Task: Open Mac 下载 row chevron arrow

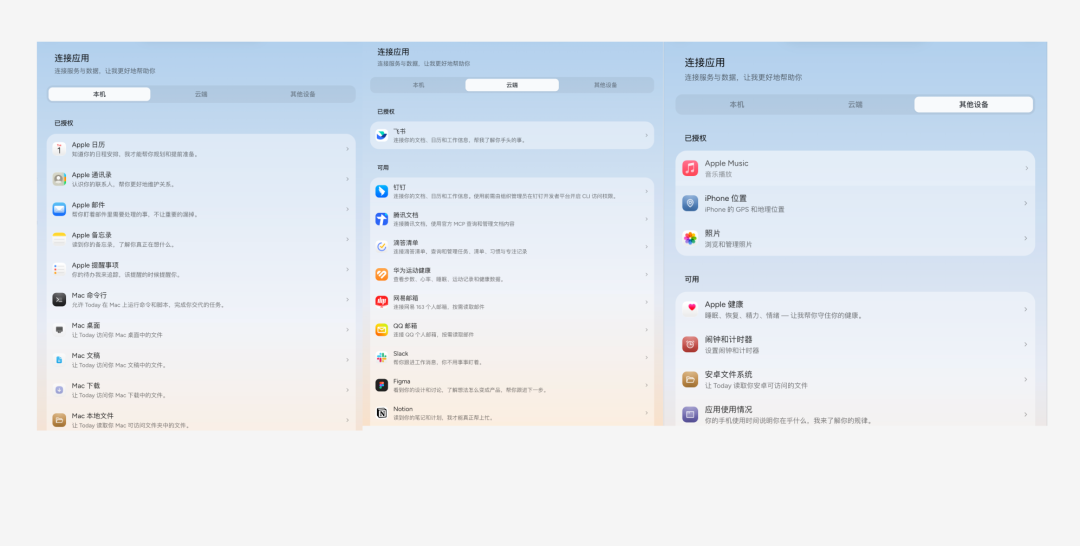Action: 347,390
